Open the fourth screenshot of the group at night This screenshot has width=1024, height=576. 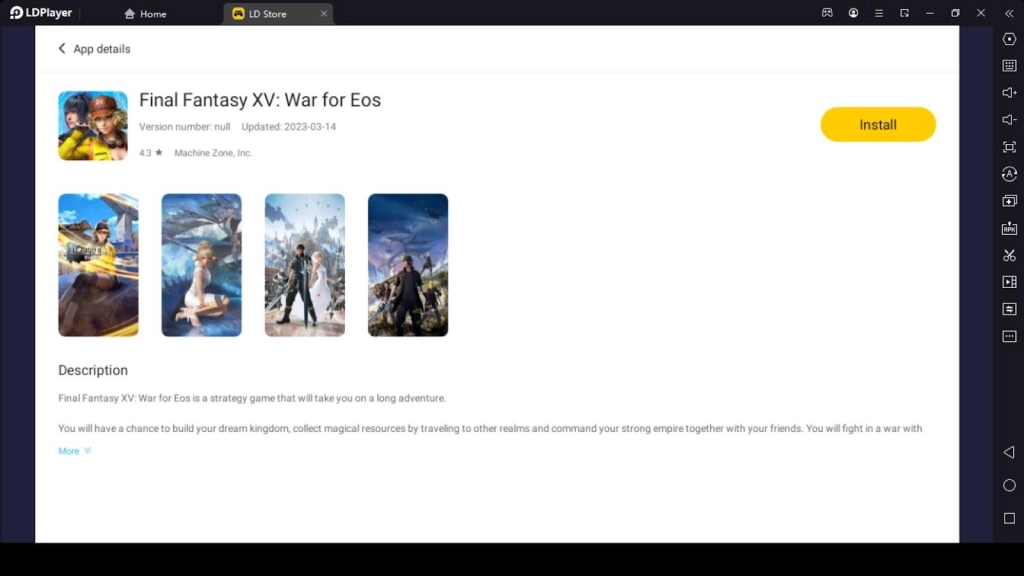tap(408, 264)
